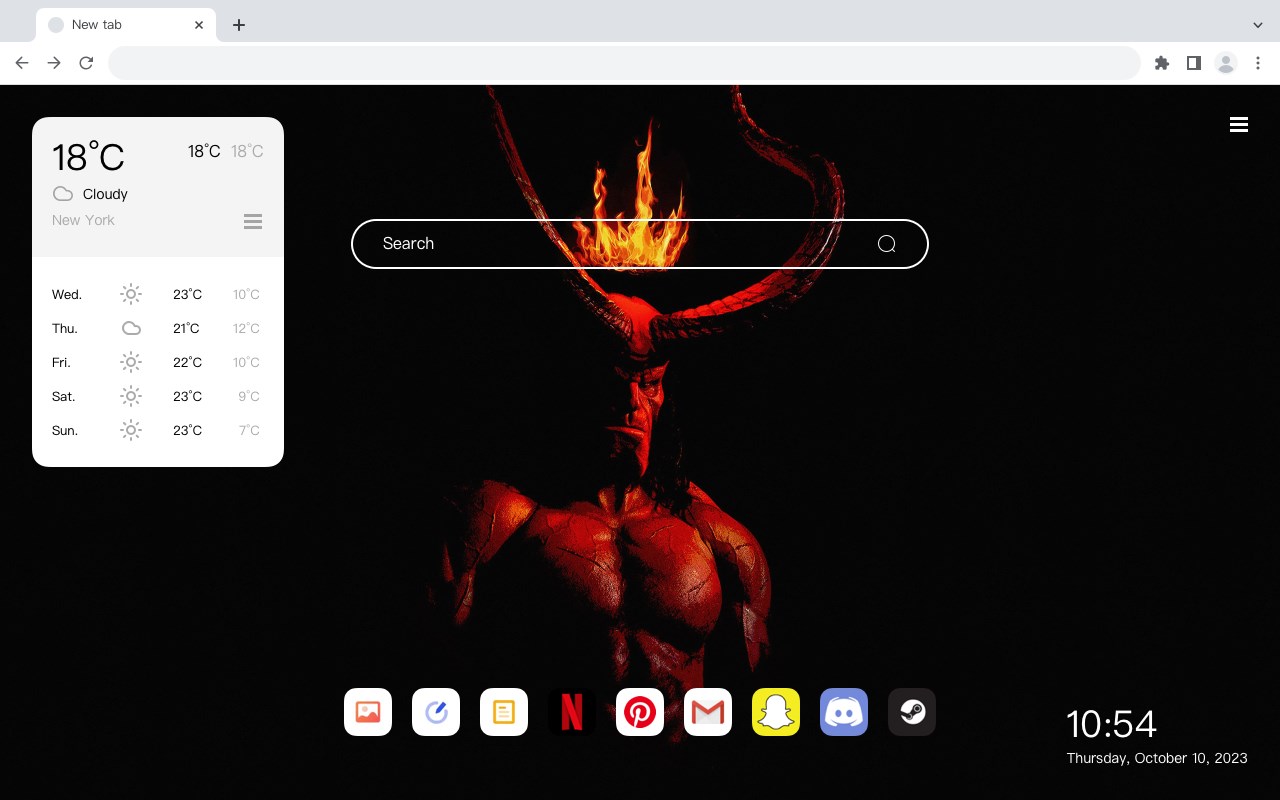
Task: Open the Gmail shortcut
Action: 708,712
